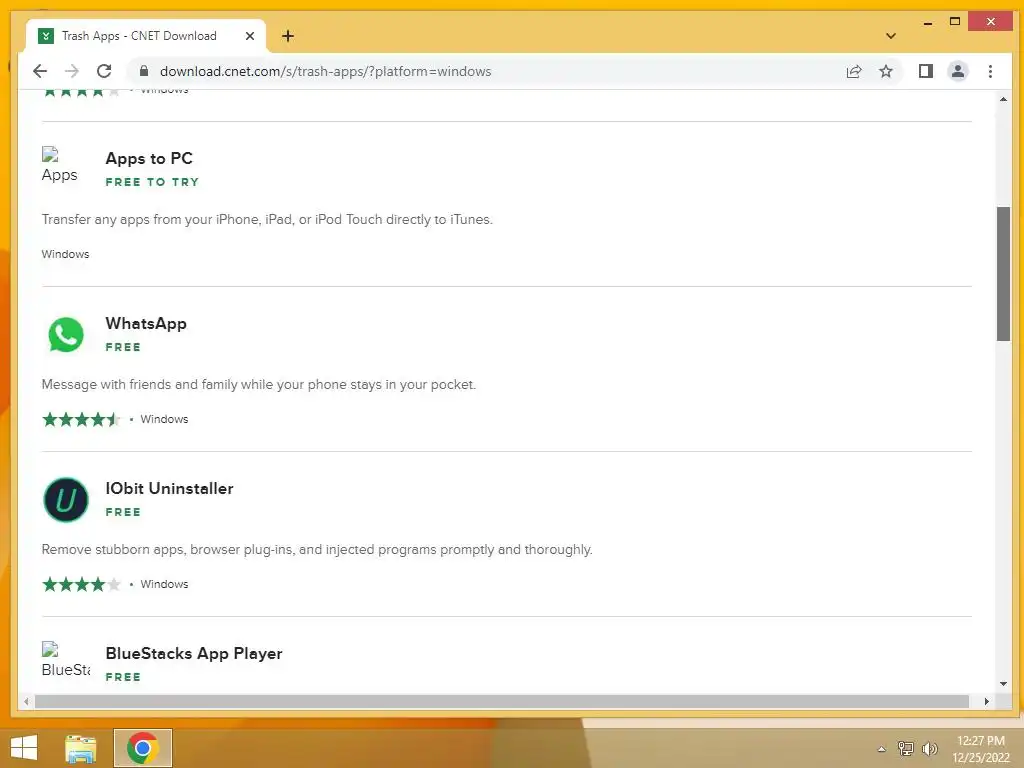1024x768 pixels.
Task: Show hidden system tray icons
Action: (881, 749)
